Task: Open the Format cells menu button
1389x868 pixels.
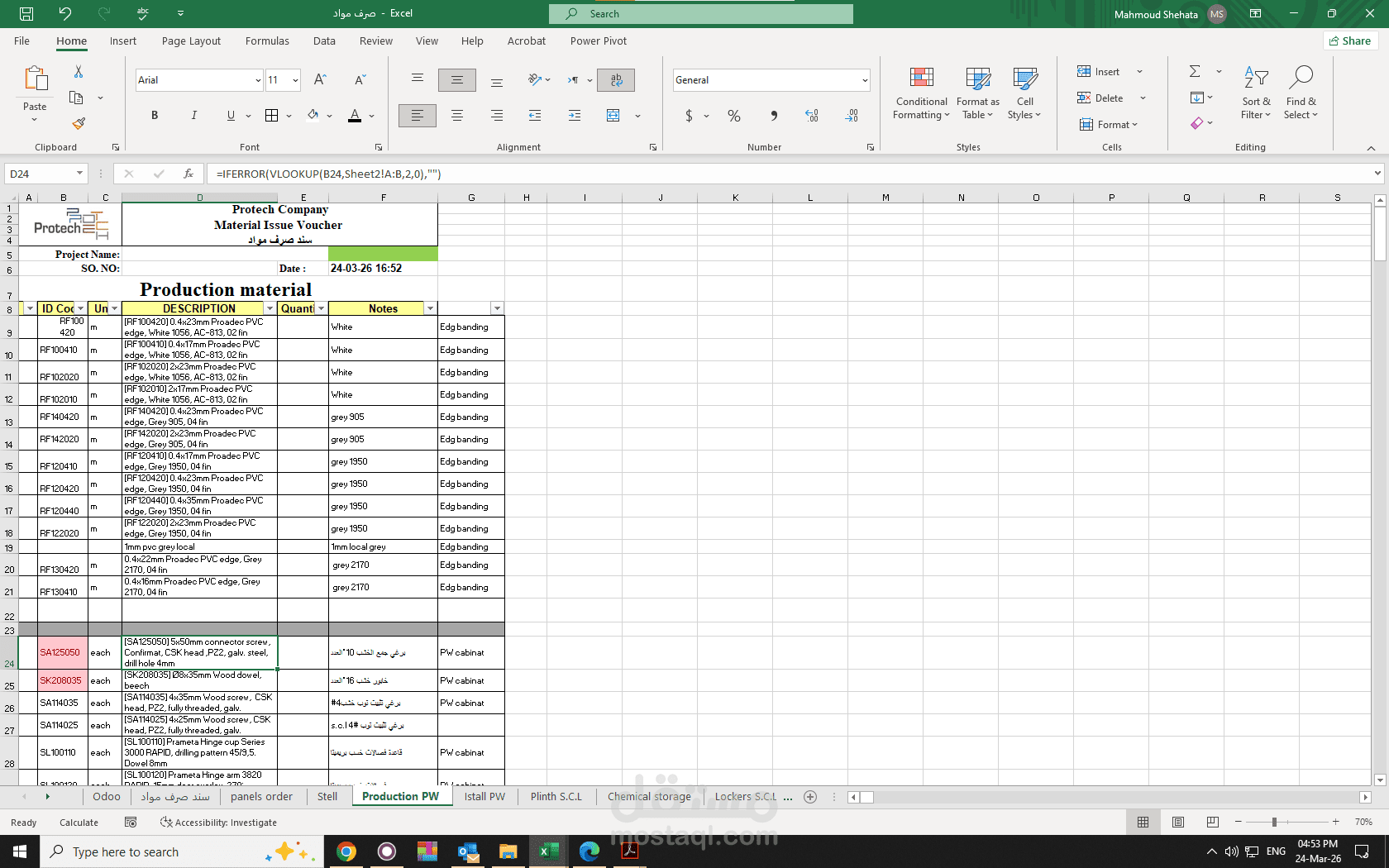Action: point(1109,125)
